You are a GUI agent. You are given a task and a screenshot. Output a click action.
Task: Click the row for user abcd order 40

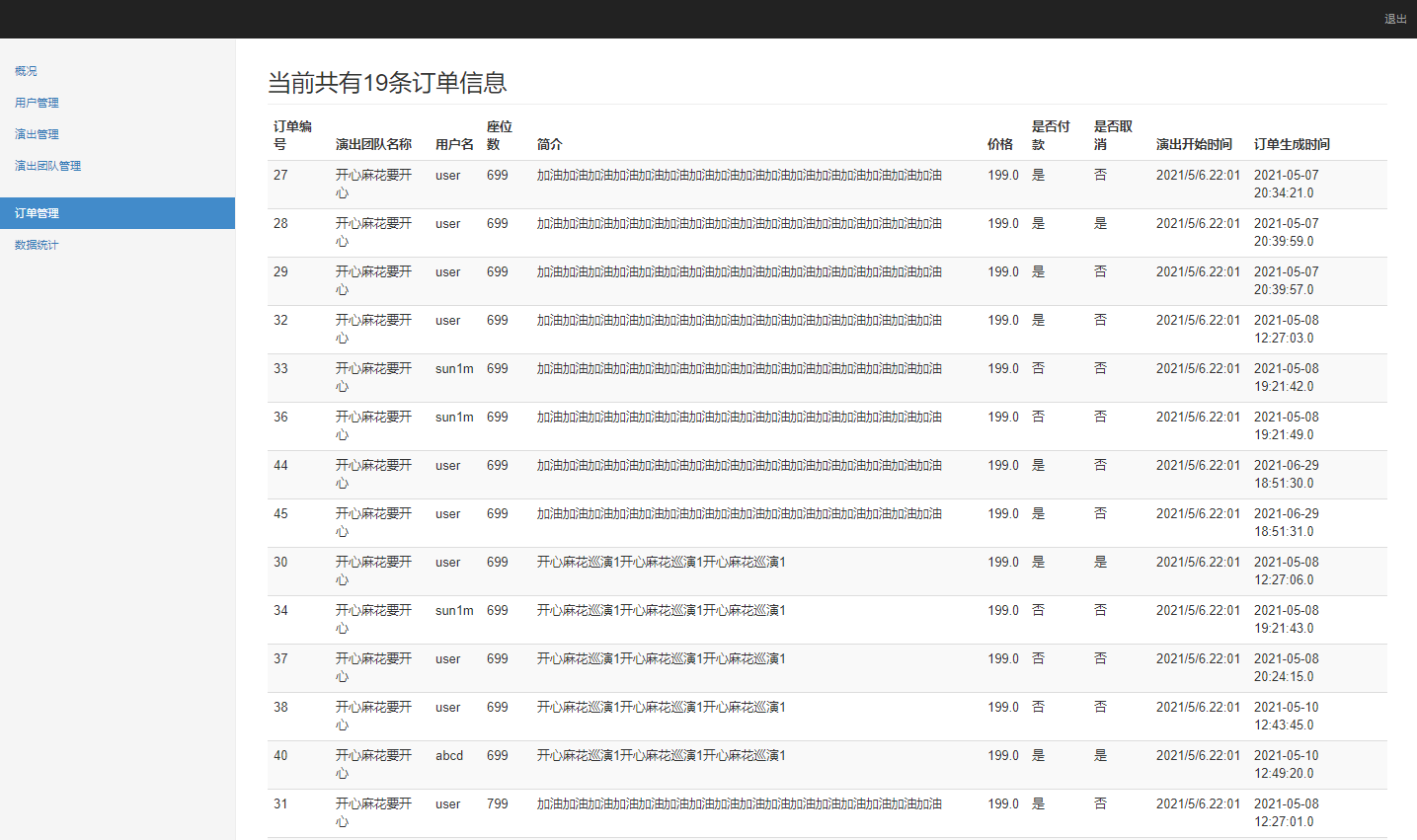click(x=691, y=763)
